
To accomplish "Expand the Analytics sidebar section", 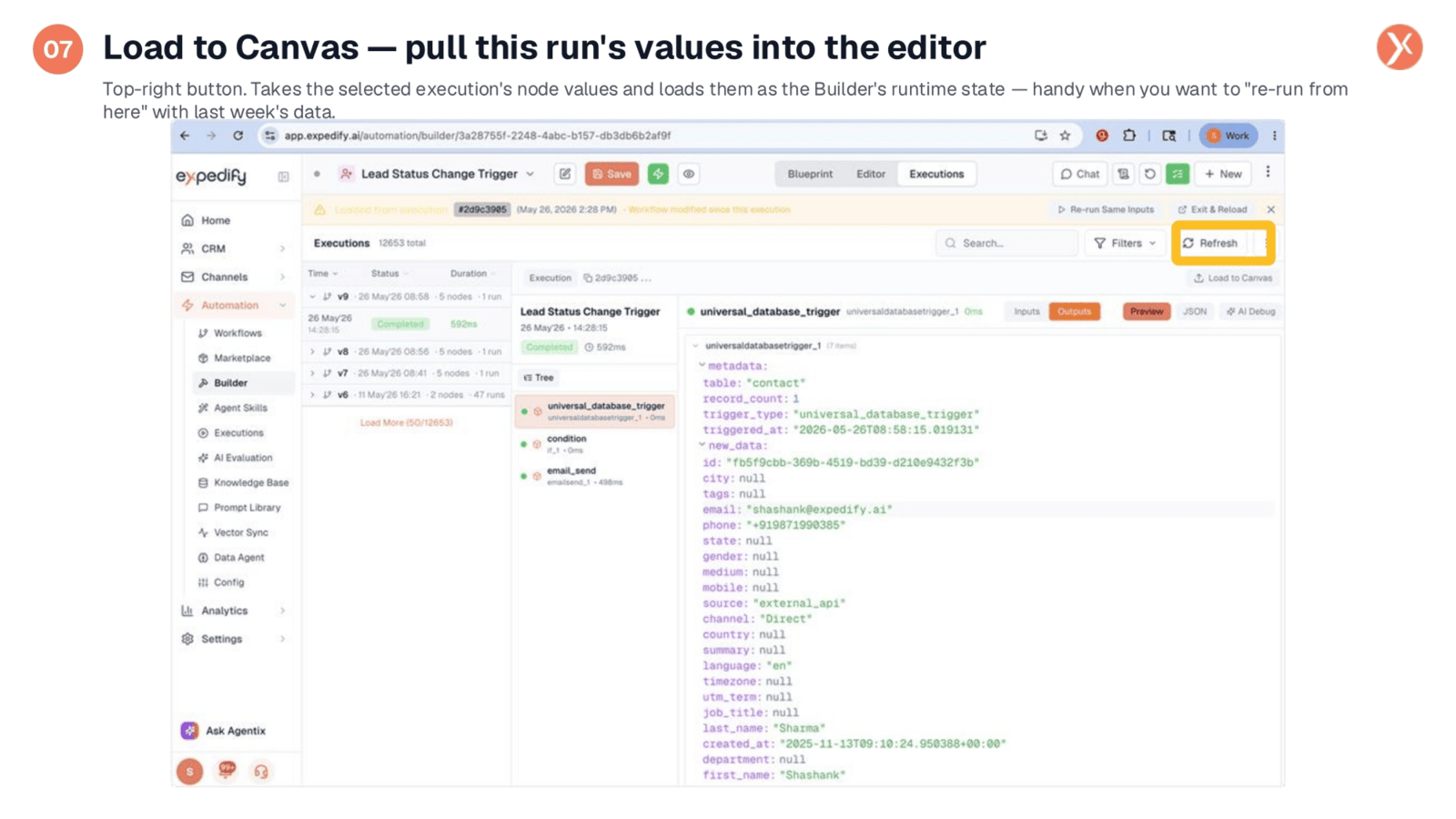I will tap(234, 611).
